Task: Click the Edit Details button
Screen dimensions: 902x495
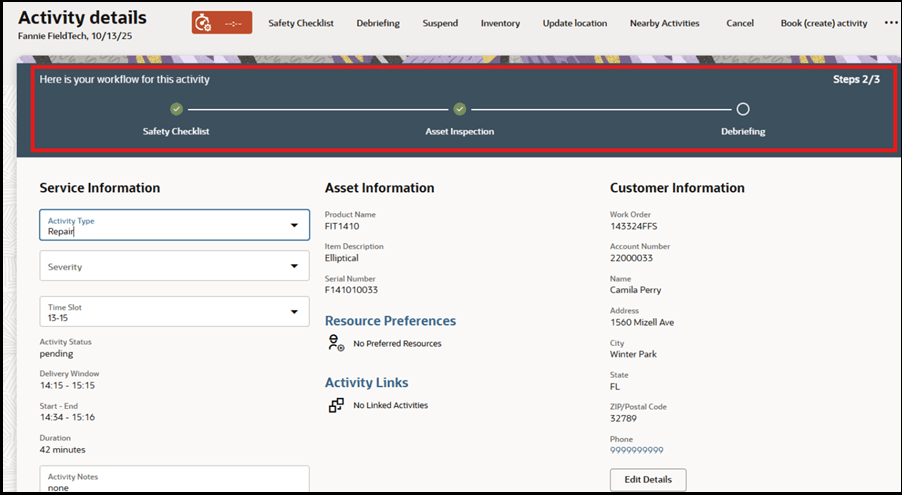Action: [648, 479]
